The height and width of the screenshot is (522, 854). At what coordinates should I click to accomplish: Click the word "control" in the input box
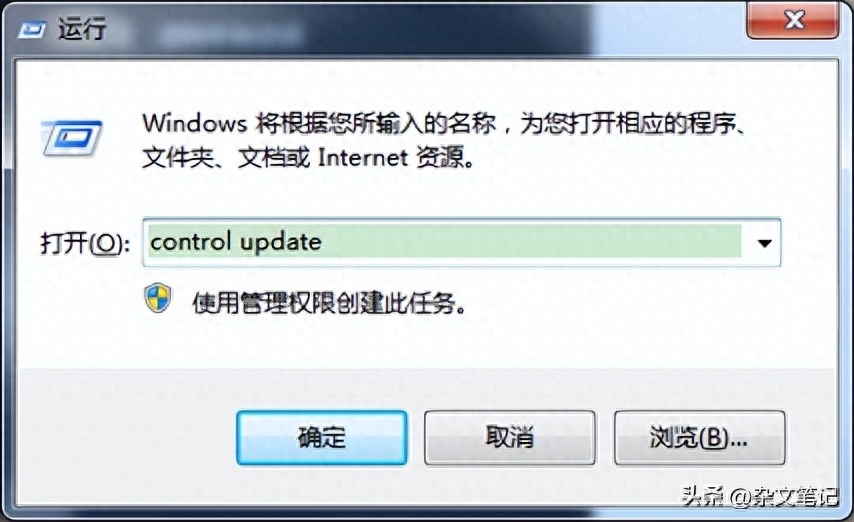point(191,242)
